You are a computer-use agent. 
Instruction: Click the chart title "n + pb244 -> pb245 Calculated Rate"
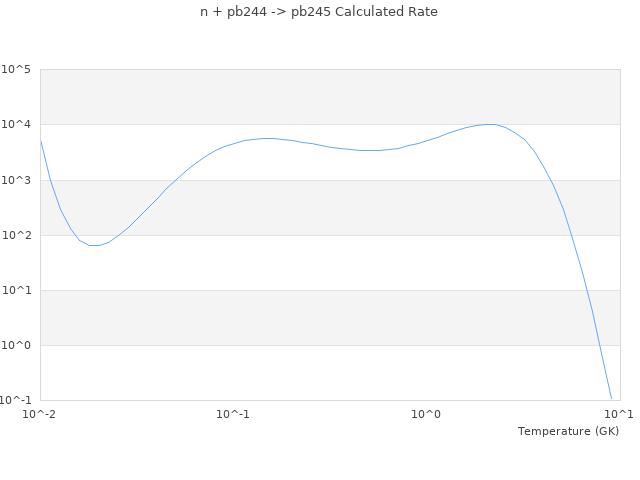point(319,12)
